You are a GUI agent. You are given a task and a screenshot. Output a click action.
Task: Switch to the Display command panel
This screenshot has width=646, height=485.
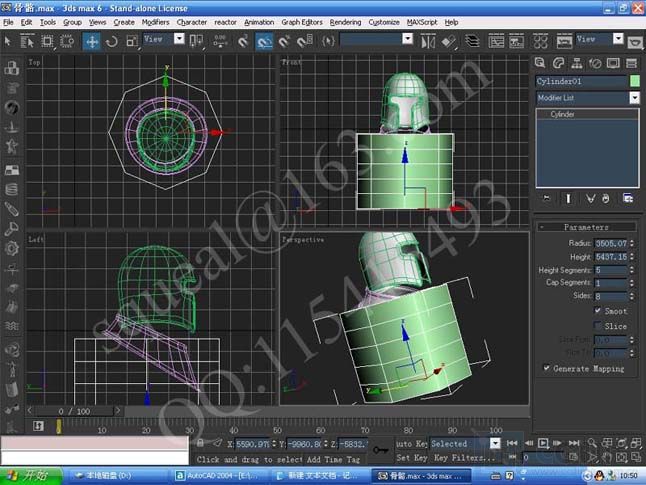[x=613, y=63]
